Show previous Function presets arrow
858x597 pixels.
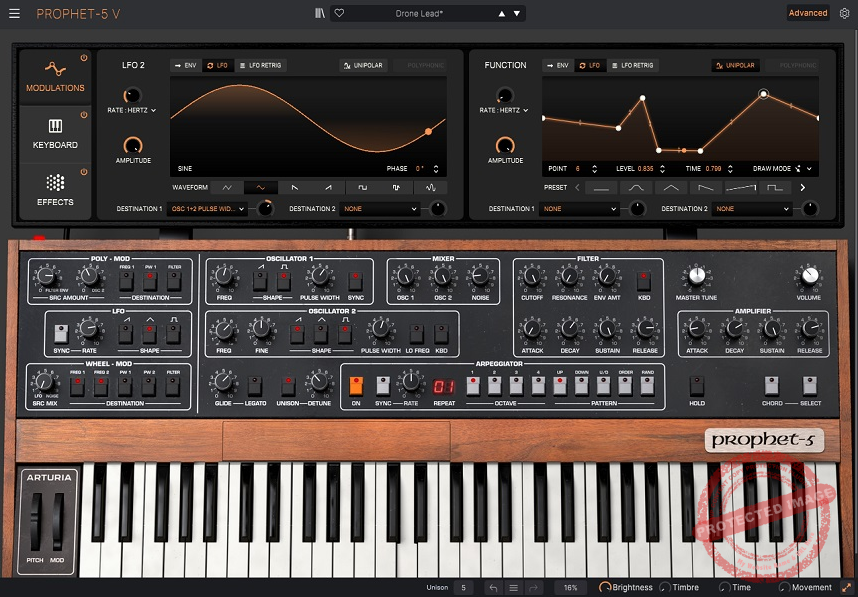pyautogui.click(x=577, y=188)
